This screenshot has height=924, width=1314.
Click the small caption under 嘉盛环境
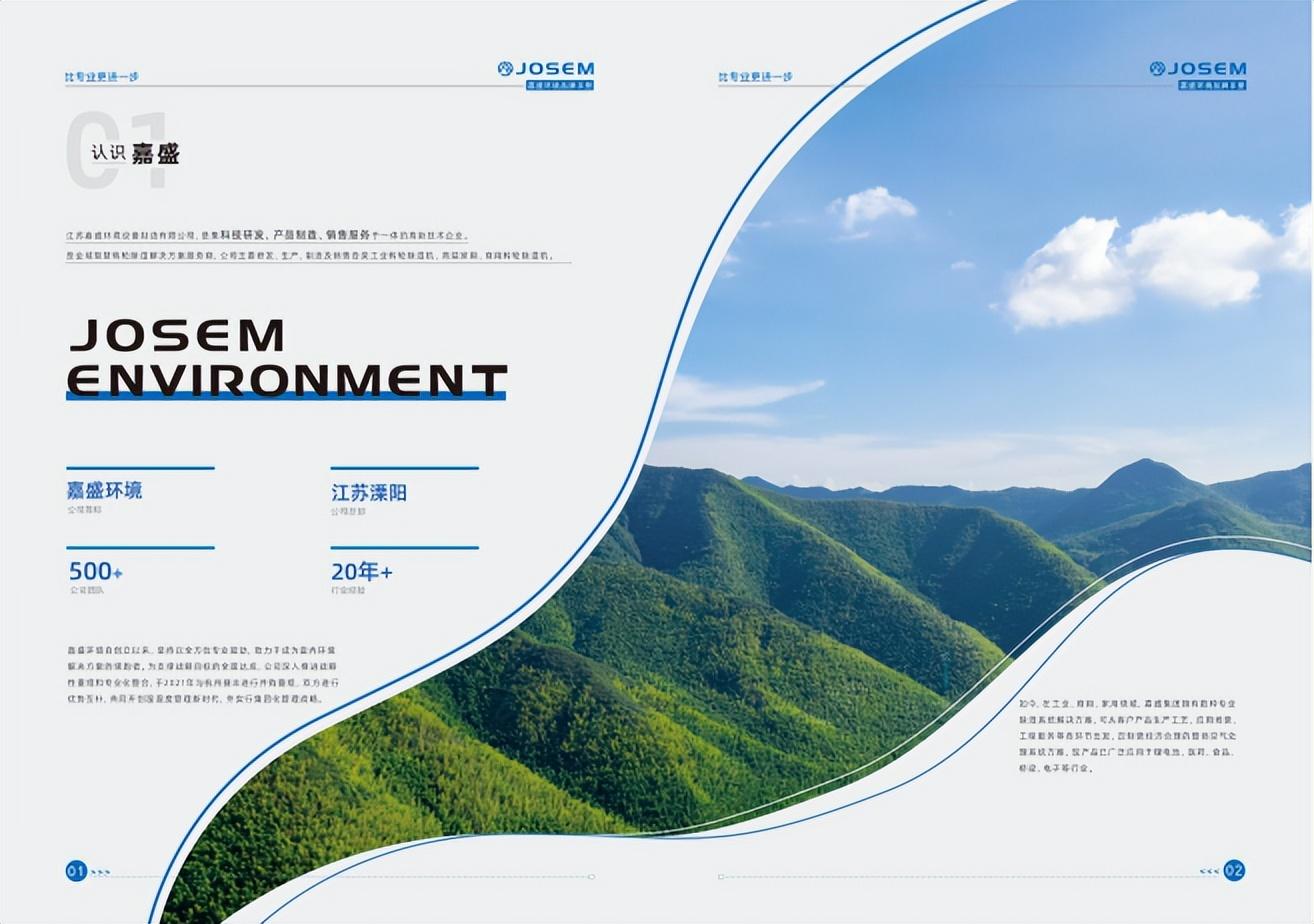[84, 510]
